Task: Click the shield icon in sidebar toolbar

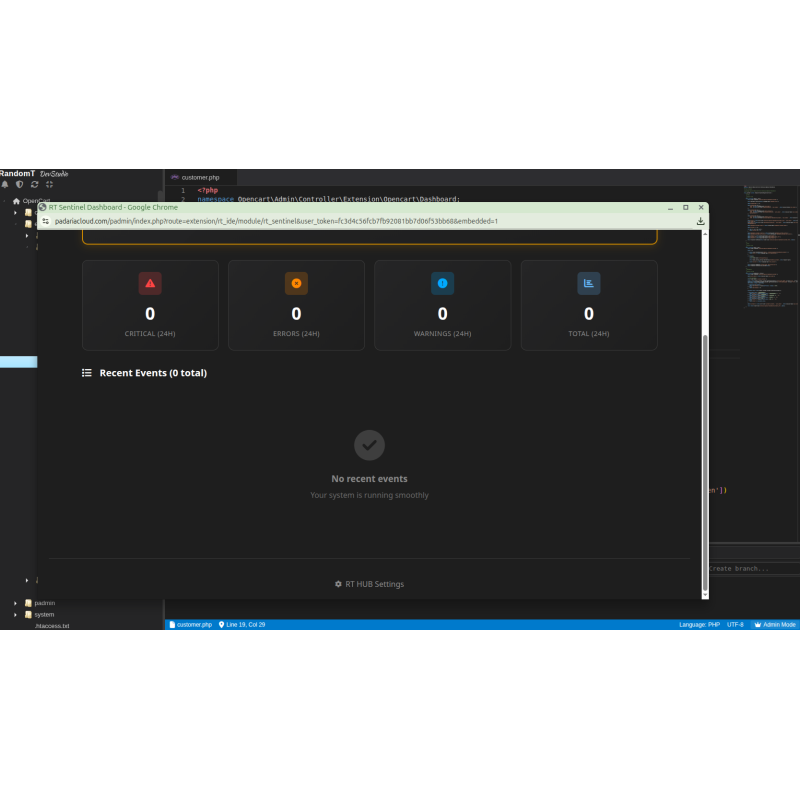Action: click(19, 184)
